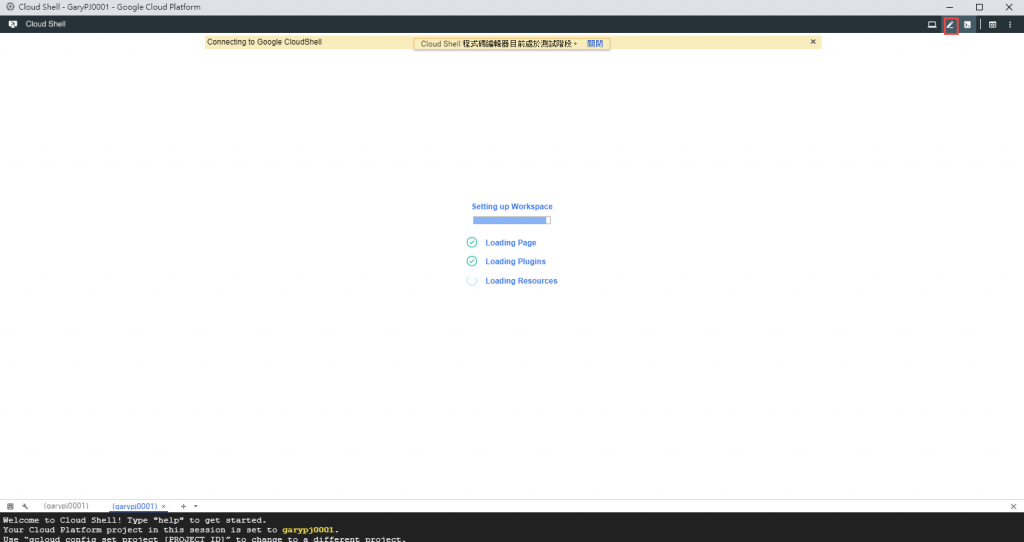Viewport: 1024px width, 542px height.
Task: Open terminal settings wrench icon
Action: [x=25, y=506]
